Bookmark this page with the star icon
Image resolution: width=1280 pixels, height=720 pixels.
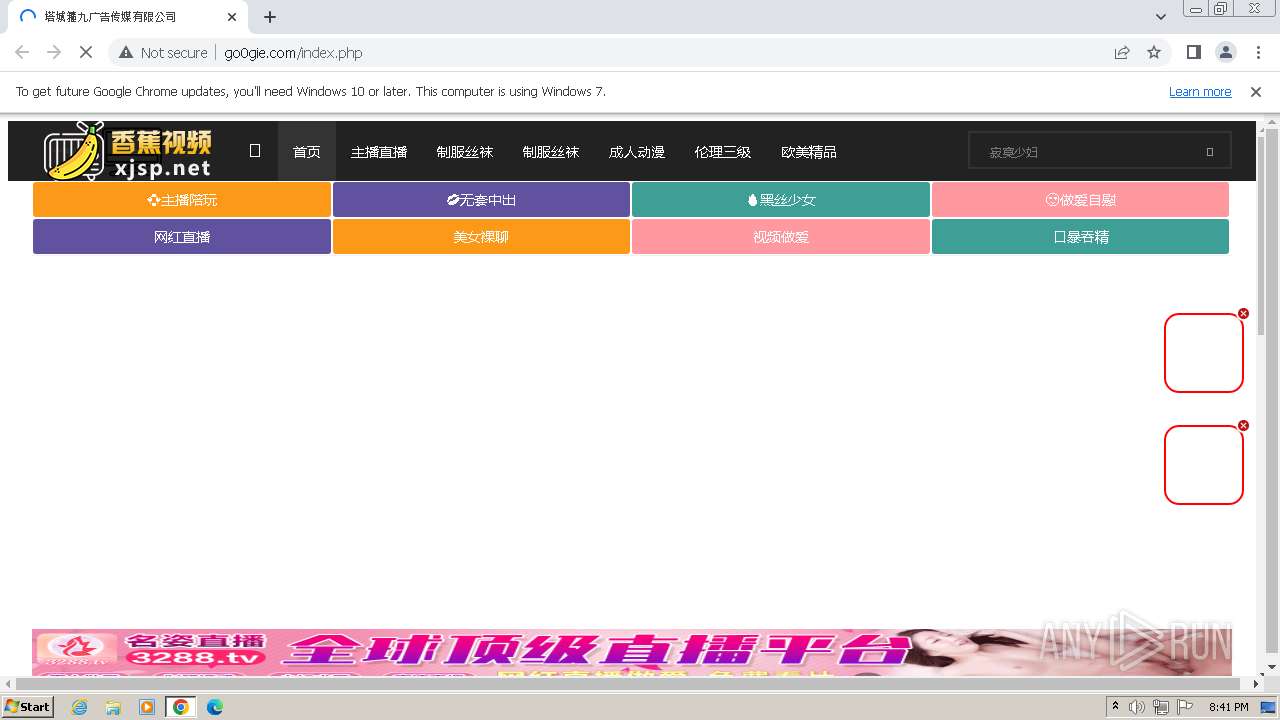pos(1154,52)
